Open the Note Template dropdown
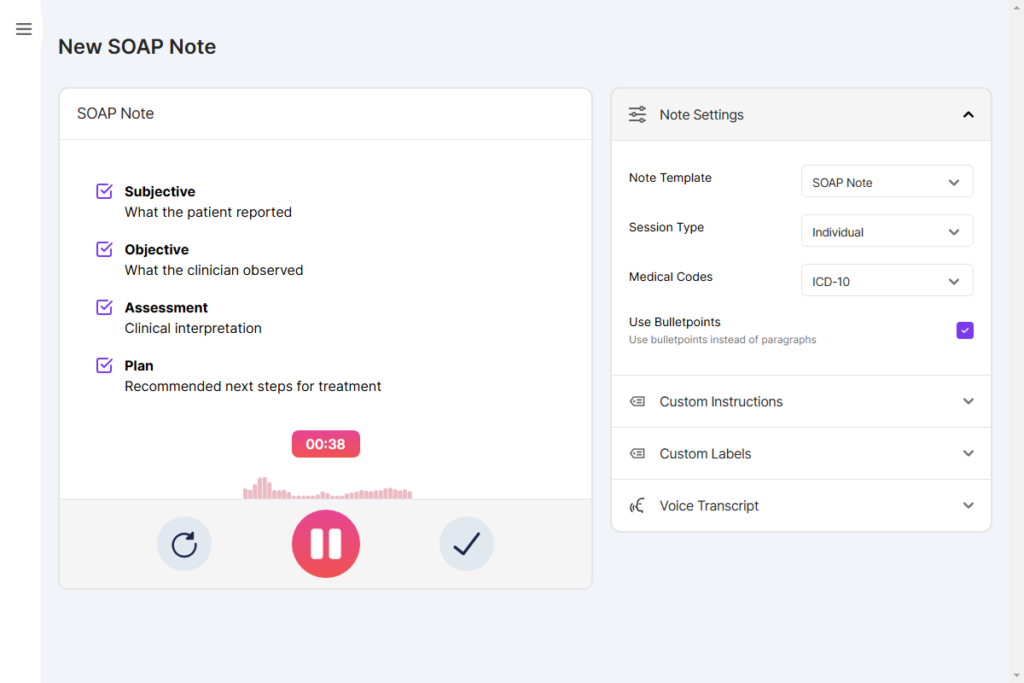This screenshot has height=683, width=1024. coord(886,181)
